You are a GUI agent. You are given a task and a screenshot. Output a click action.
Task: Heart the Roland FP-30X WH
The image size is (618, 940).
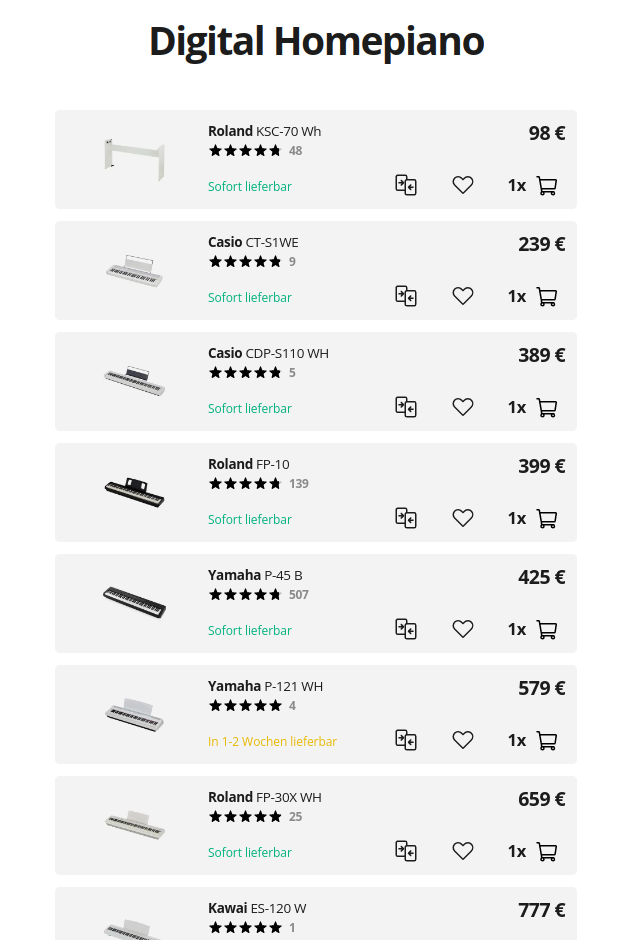tap(463, 851)
